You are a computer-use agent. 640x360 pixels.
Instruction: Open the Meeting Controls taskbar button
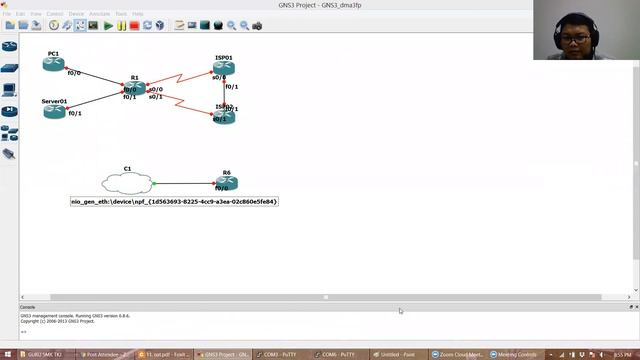click(x=515, y=354)
